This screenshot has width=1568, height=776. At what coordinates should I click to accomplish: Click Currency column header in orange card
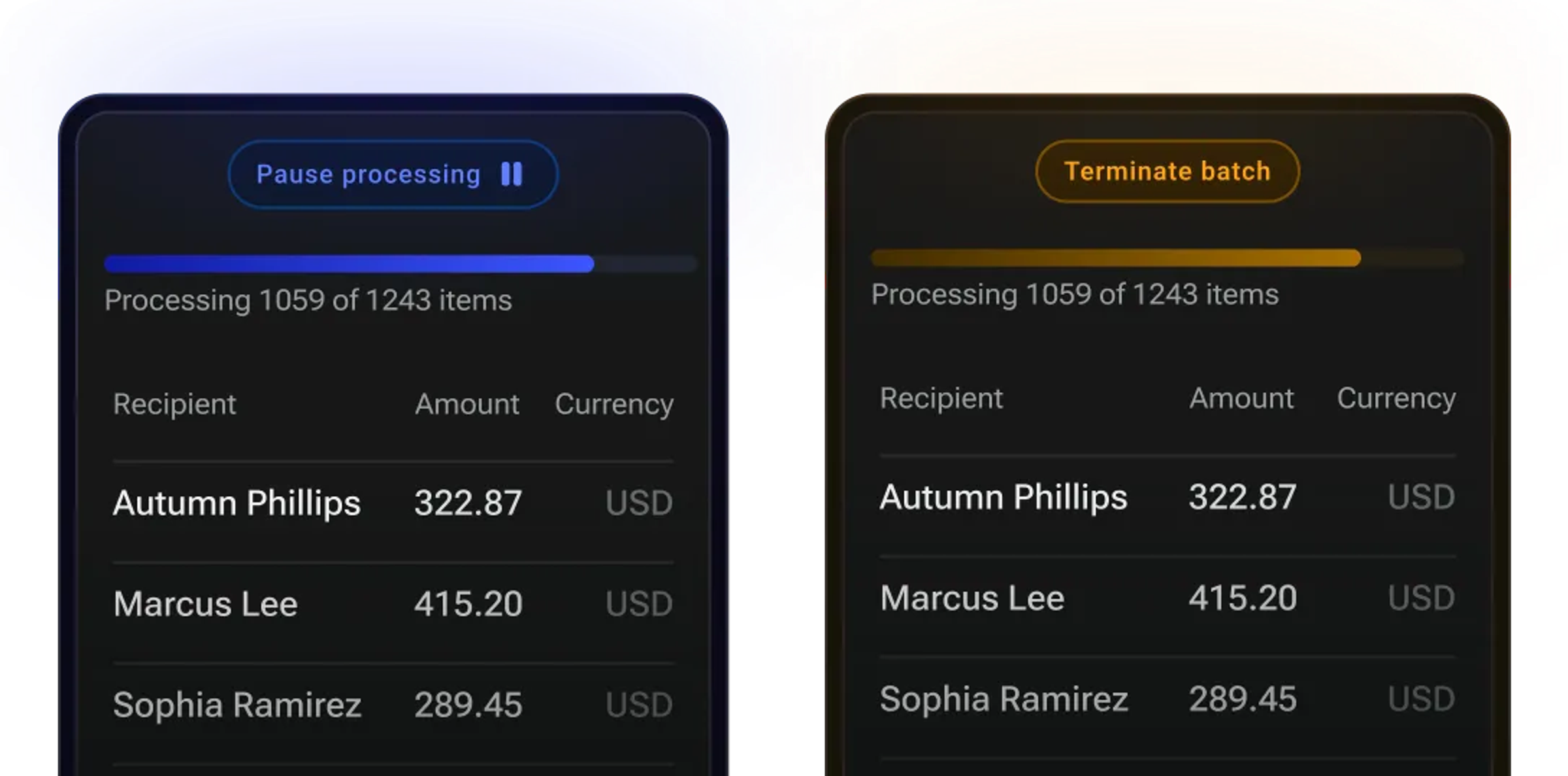coord(1396,399)
